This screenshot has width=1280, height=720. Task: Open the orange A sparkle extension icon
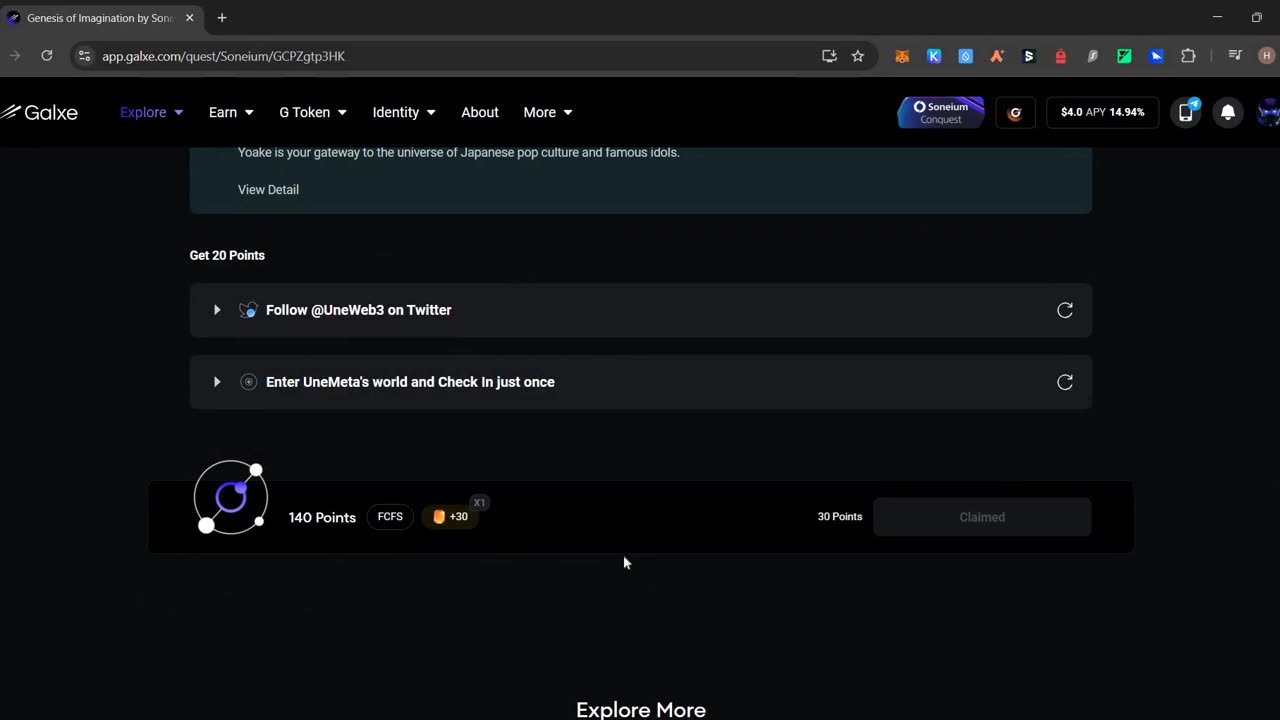[x=997, y=56]
